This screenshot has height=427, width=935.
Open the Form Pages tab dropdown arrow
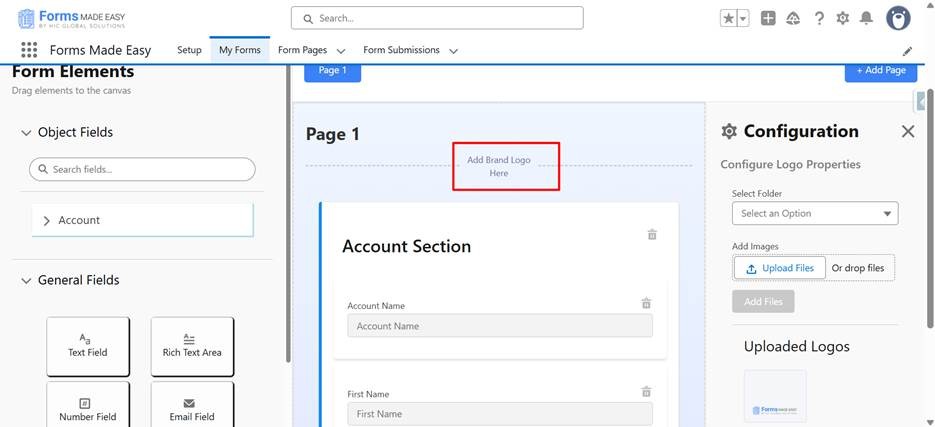click(341, 51)
